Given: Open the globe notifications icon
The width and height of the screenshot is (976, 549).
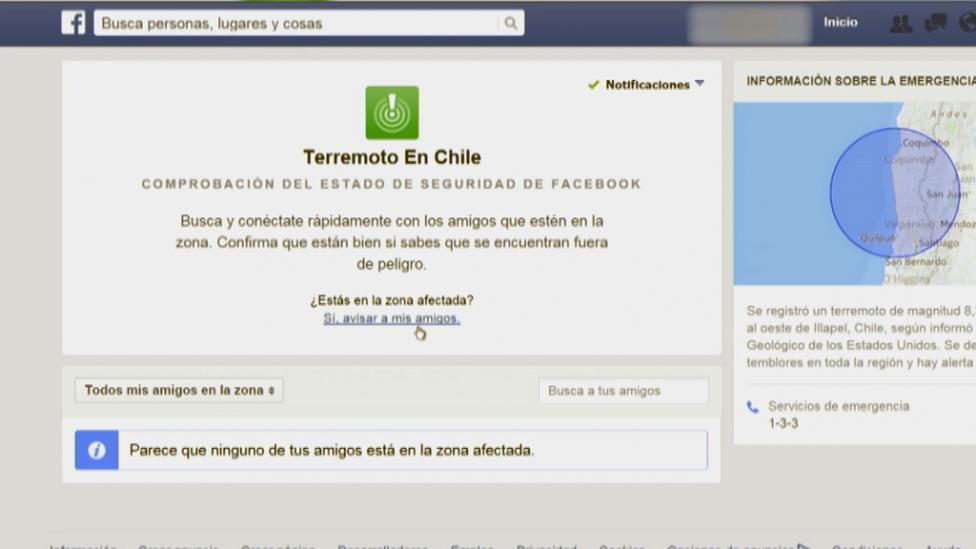Looking at the screenshot, I should coord(968,23).
